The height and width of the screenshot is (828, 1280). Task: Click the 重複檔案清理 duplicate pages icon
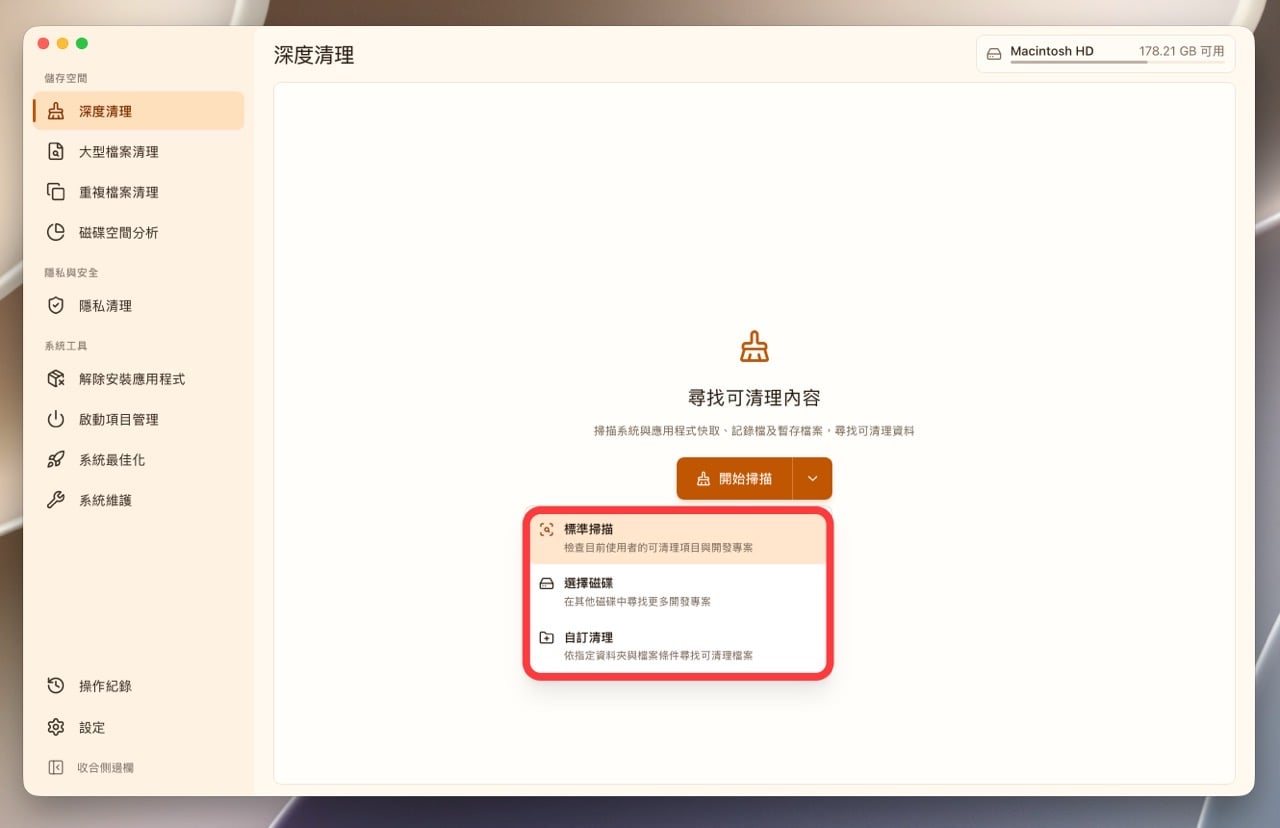point(56,192)
